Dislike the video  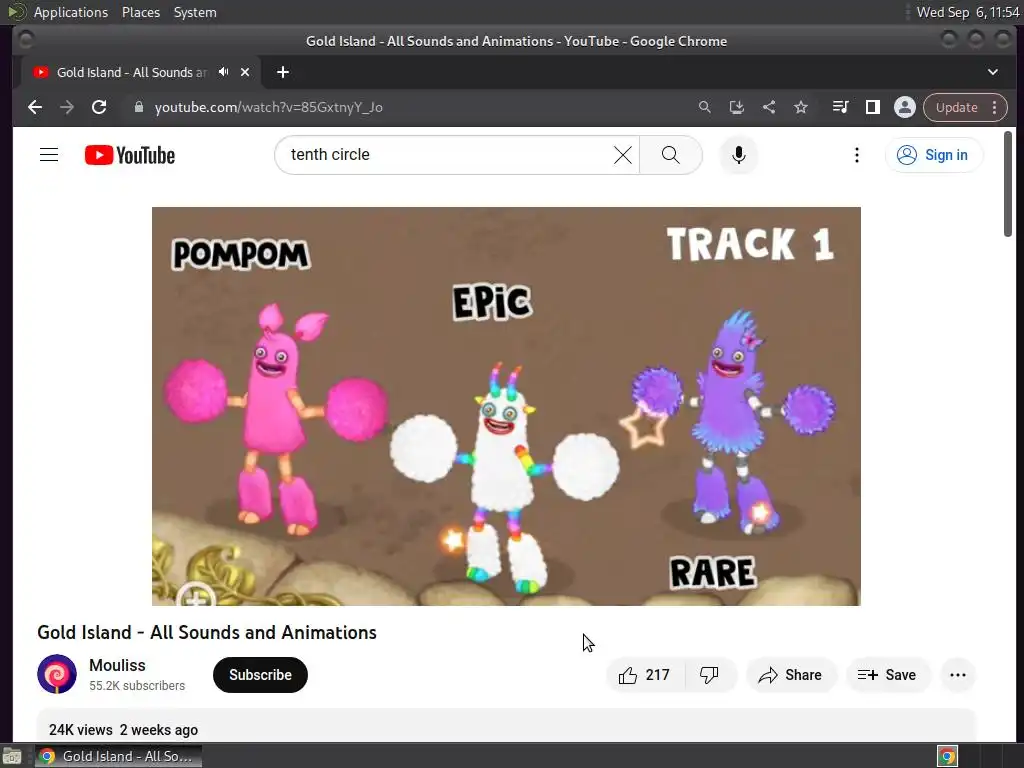click(710, 675)
